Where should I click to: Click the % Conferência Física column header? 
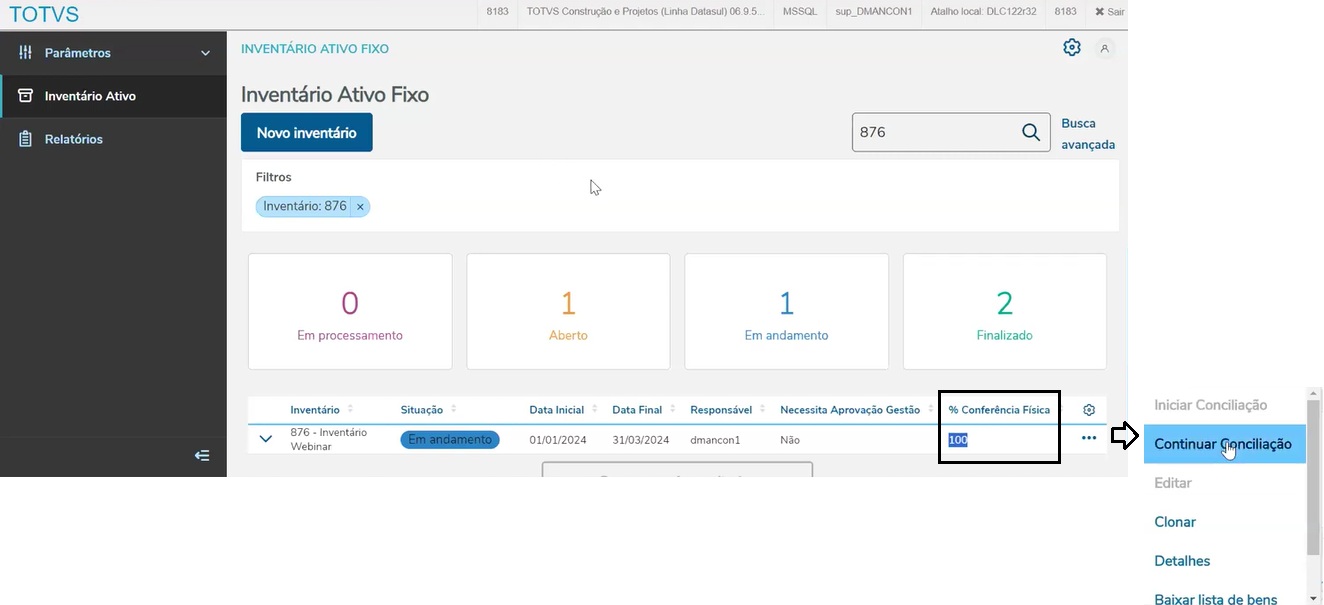pos(999,410)
